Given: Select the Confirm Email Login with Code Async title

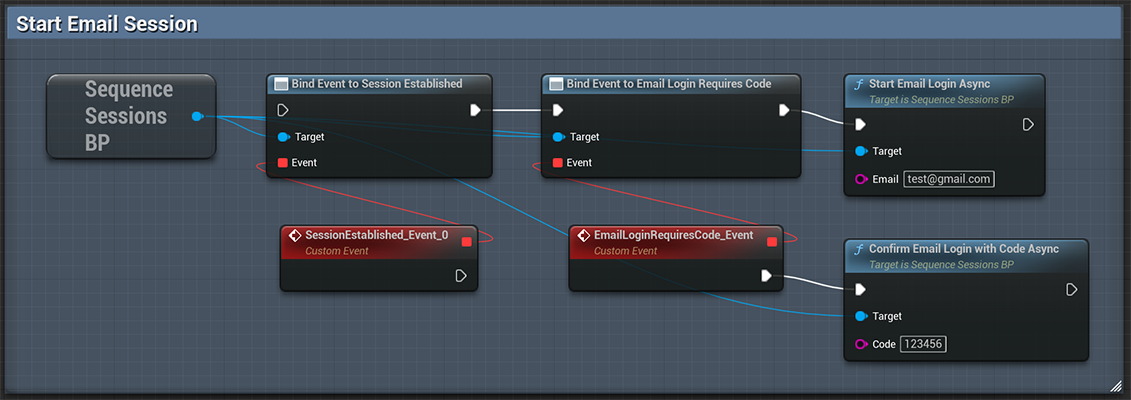Looking at the screenshot, I should [964, 249].
